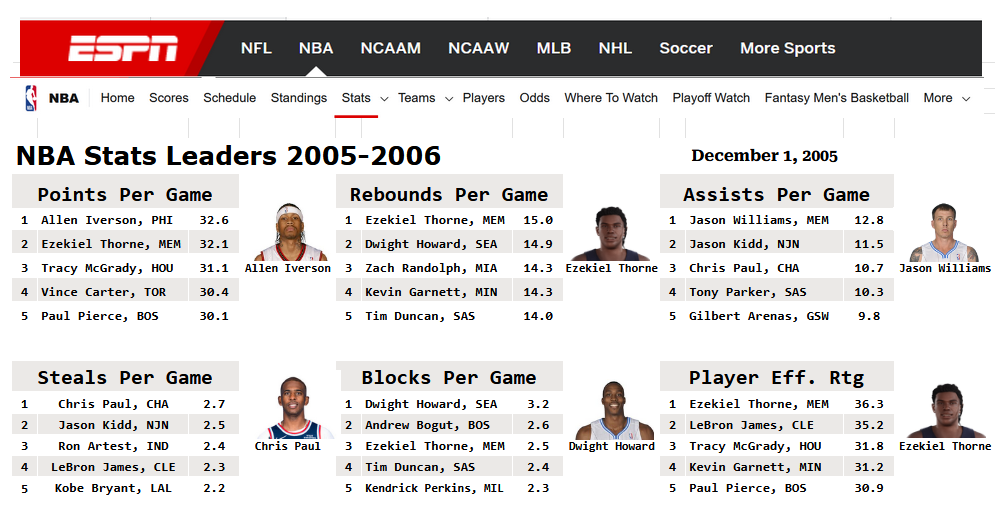Select Zach Randolph, MIA row
This screenshot has height=505, width=1003.
click(x=450, y=268)
